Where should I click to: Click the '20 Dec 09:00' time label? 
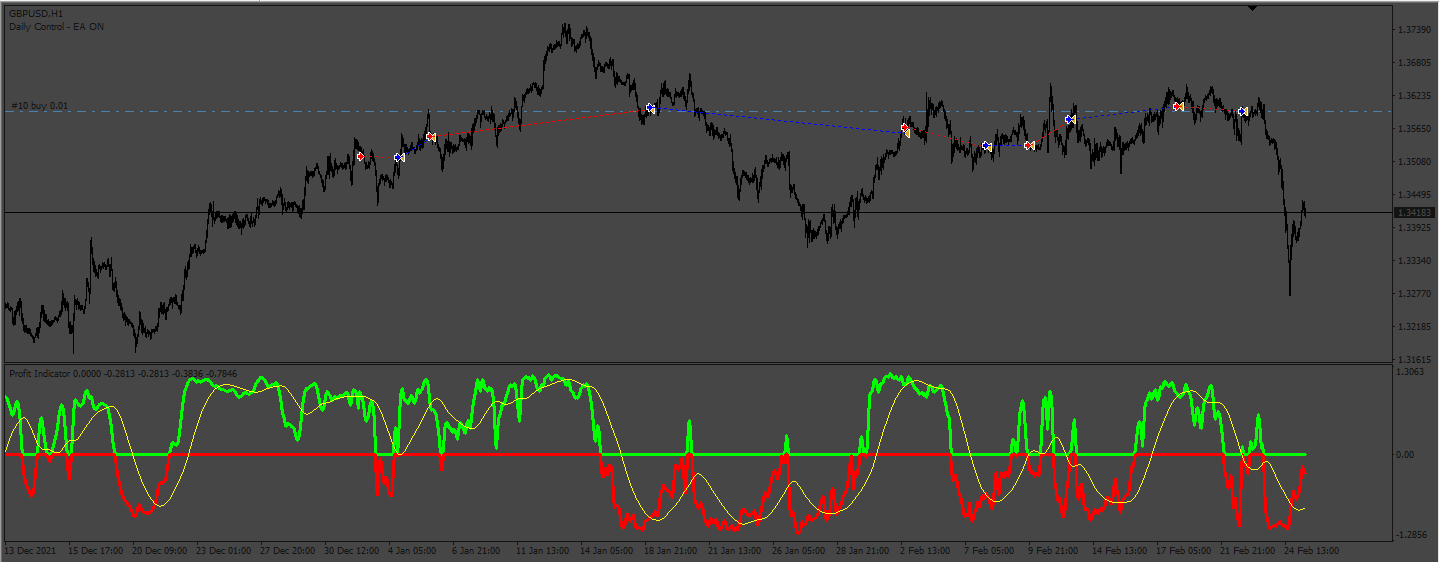[x=161, y=550]
